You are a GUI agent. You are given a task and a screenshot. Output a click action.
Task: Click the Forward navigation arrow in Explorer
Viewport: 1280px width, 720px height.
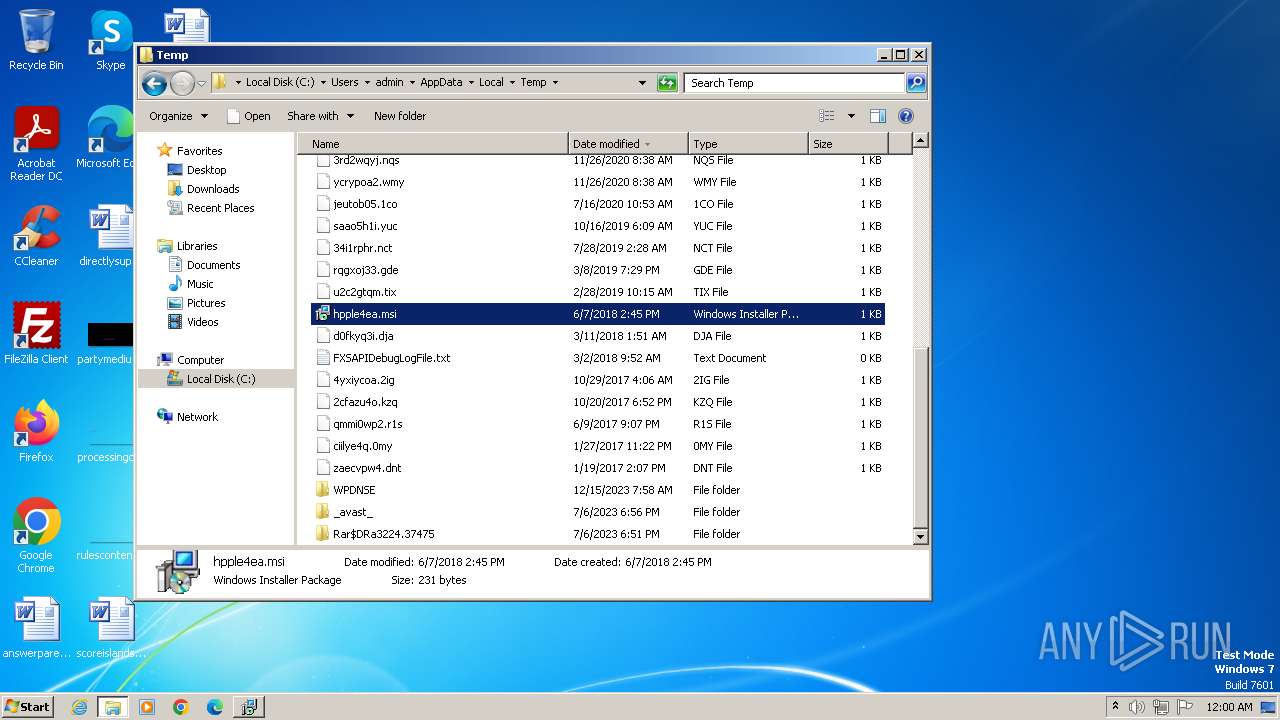(182, 83)
